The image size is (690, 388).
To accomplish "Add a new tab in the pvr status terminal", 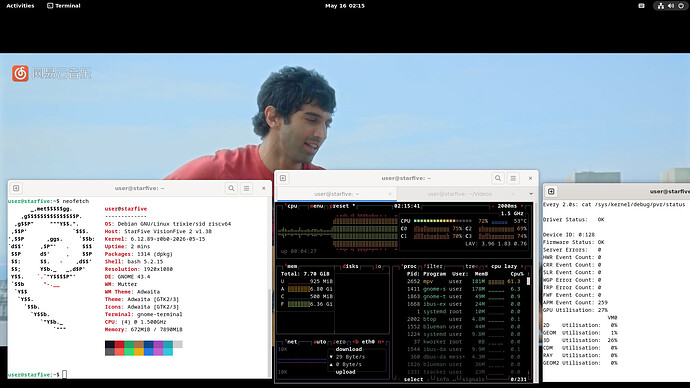I will 551,191.
